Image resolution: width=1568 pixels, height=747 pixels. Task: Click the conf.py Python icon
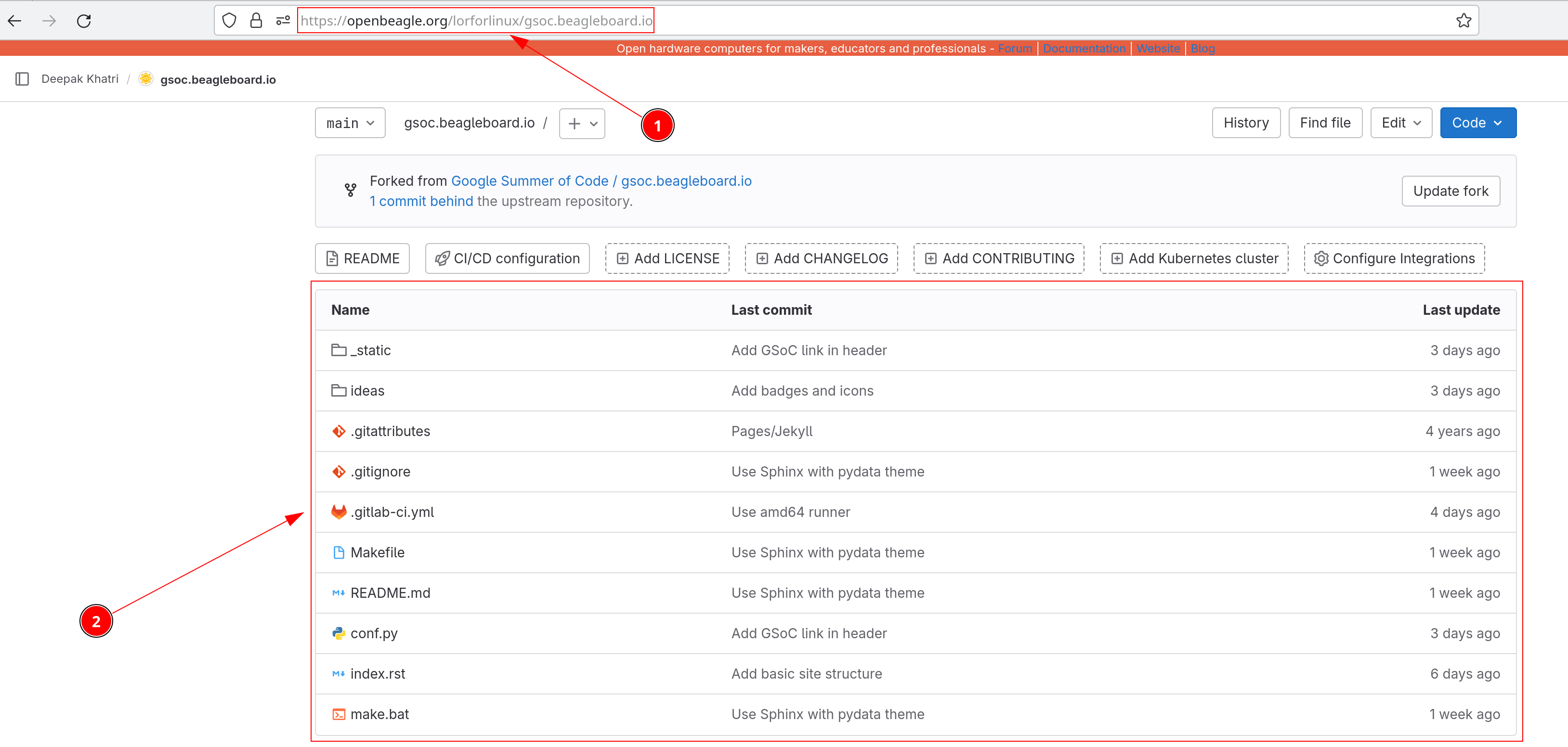(339, 633)
